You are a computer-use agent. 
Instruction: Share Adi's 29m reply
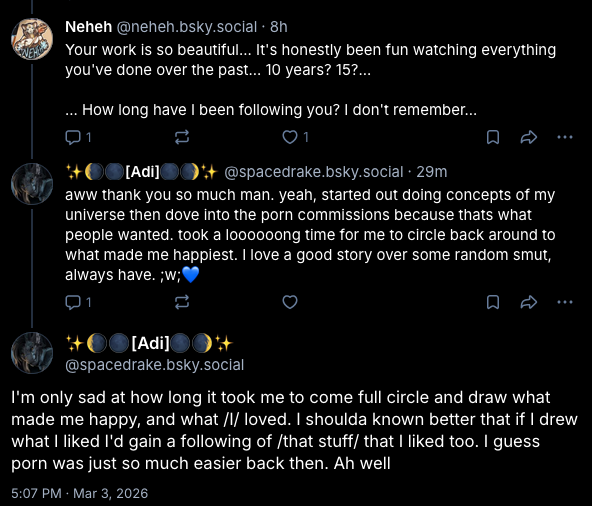(x=529, y=302)
